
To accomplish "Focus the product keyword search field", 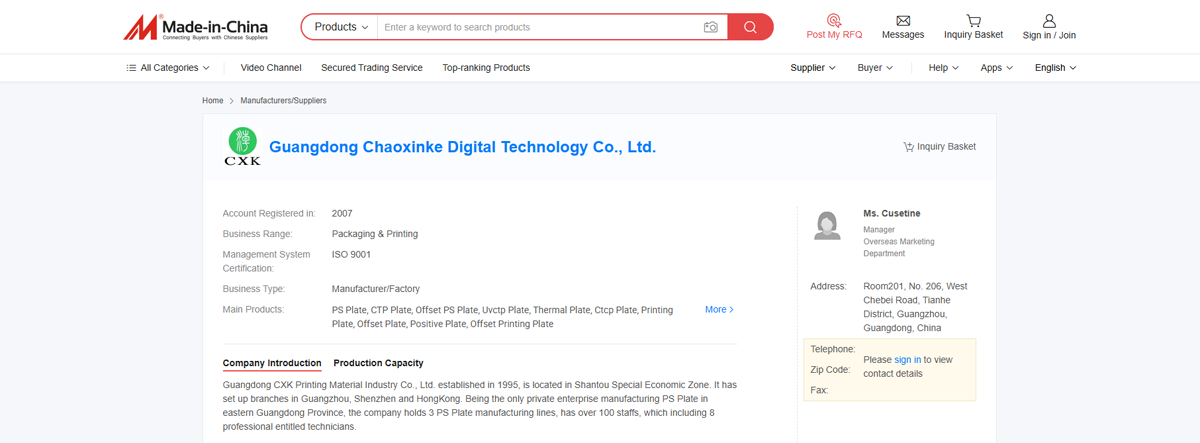I will click(x=538, y=27).
